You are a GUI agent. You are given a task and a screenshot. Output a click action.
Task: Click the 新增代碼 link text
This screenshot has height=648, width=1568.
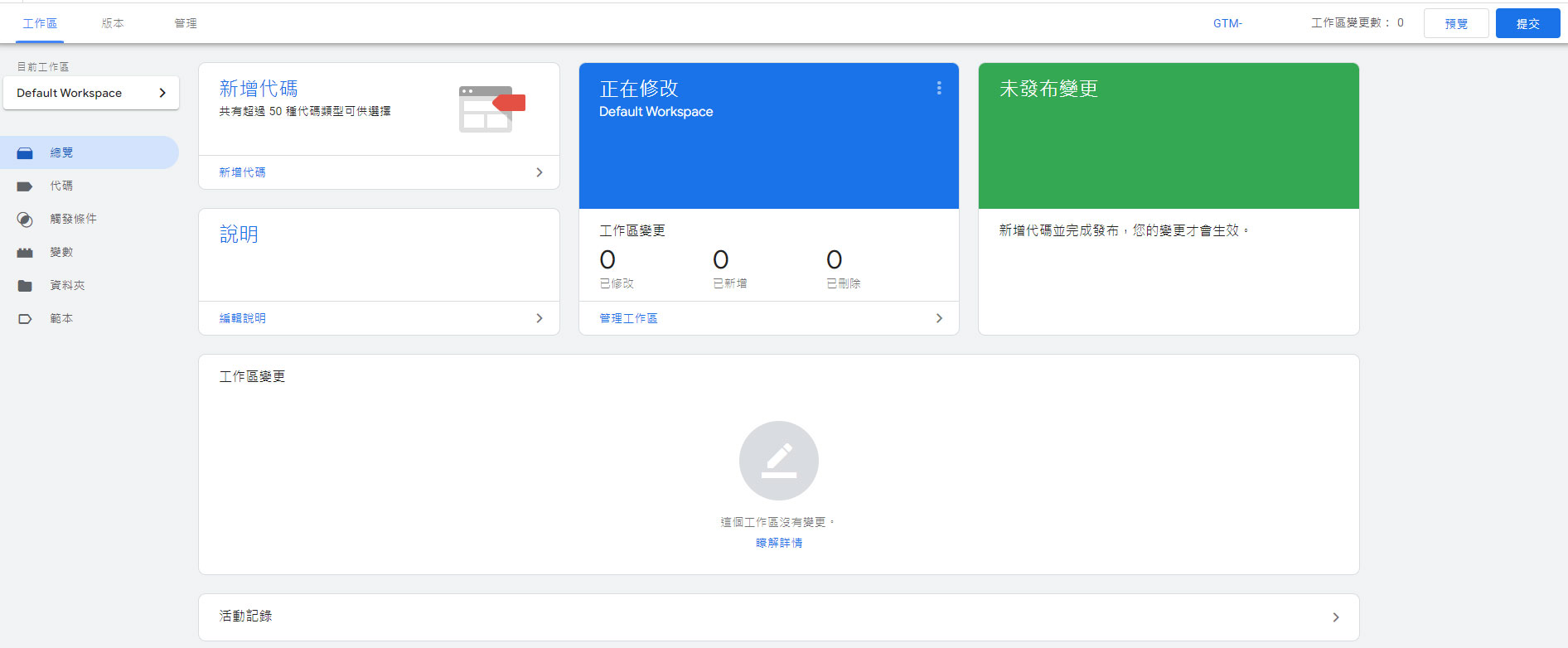pos(242,172)
